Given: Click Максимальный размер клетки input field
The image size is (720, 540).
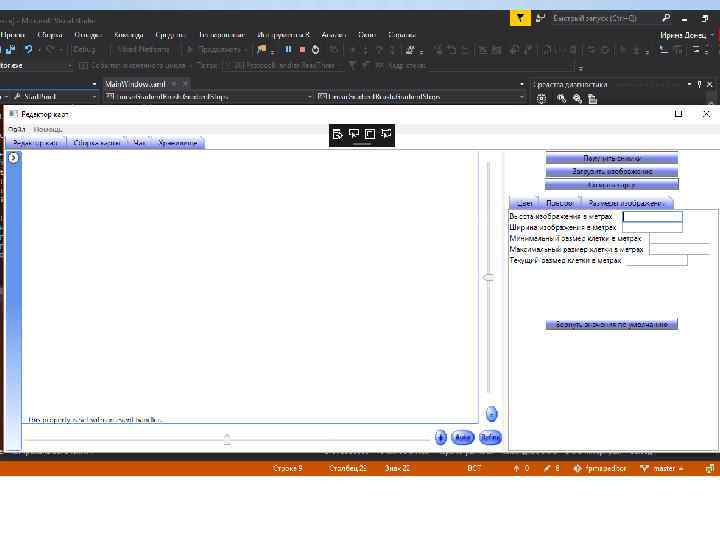Looking at the screenshot, I should (680, 249).
